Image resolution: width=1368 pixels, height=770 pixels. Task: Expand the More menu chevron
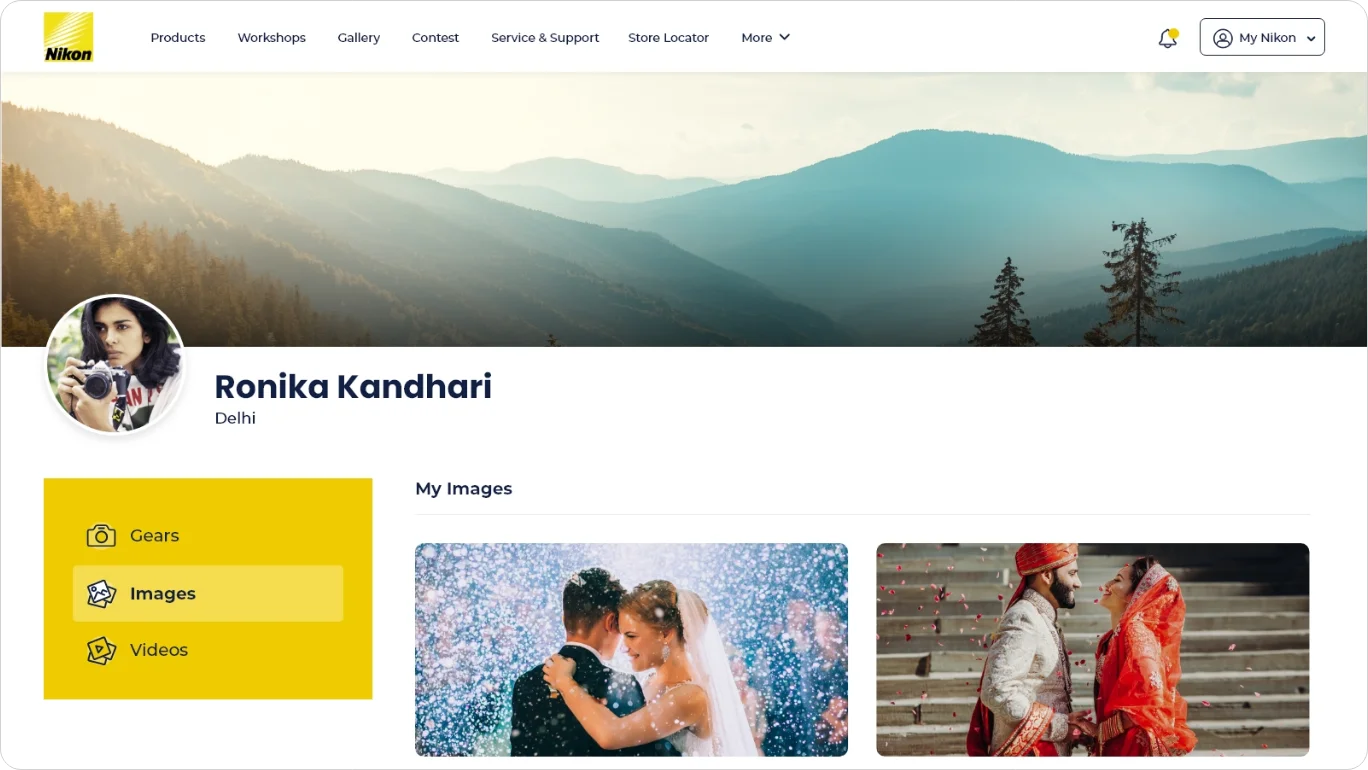(x=785, y=37)
